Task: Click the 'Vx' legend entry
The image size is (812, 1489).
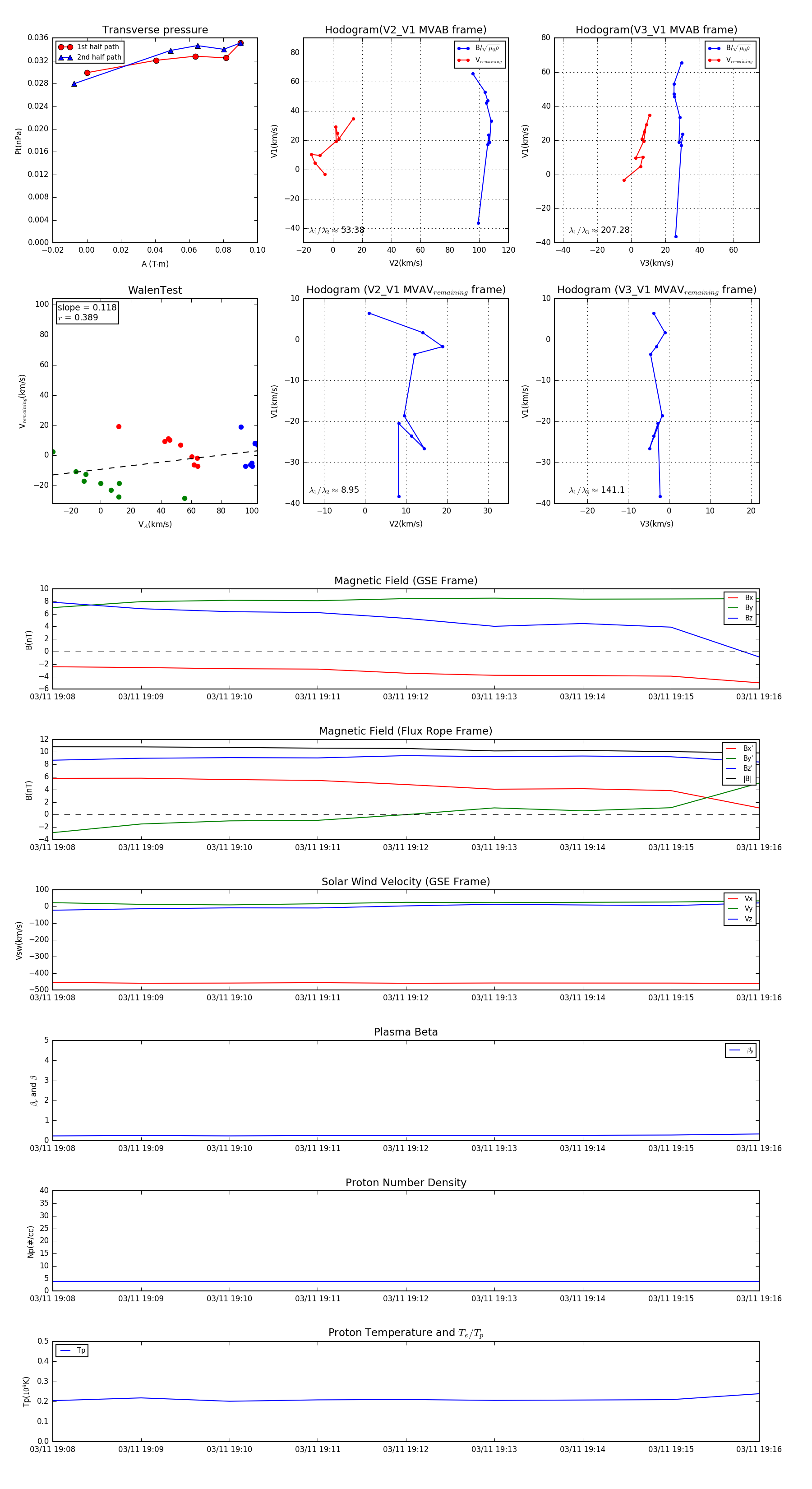Action: tap(740, 899)
